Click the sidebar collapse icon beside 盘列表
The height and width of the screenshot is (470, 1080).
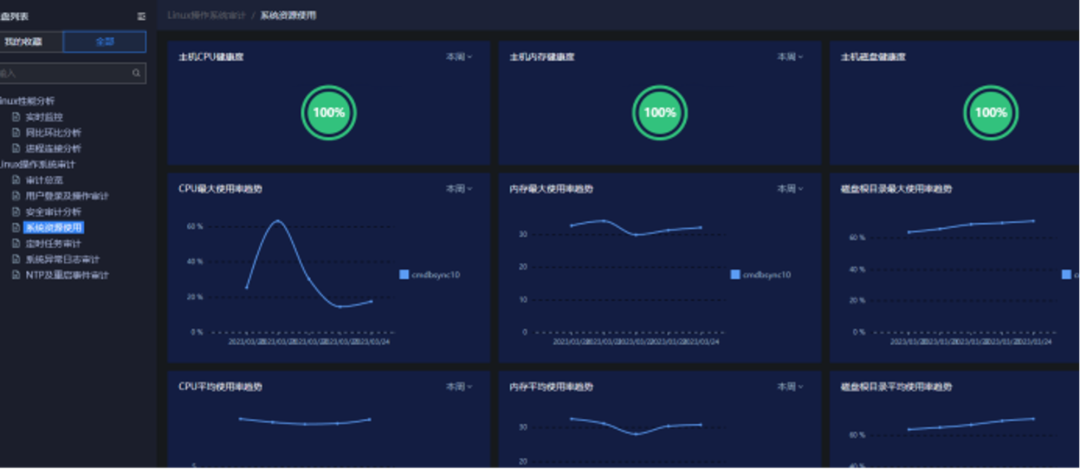(x=141, y=16)
